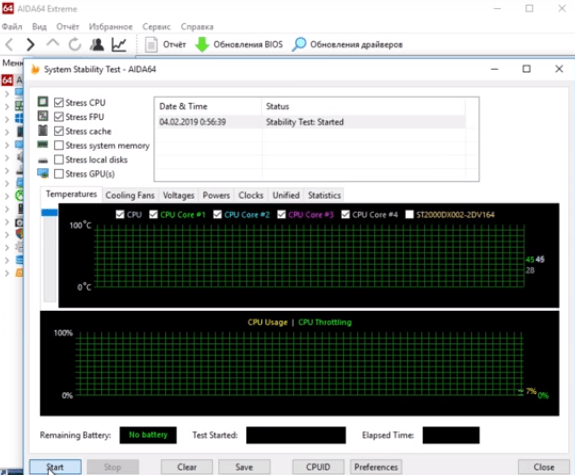Switch to the Voltages tab
Screen dimensions: 575x475
179,195
